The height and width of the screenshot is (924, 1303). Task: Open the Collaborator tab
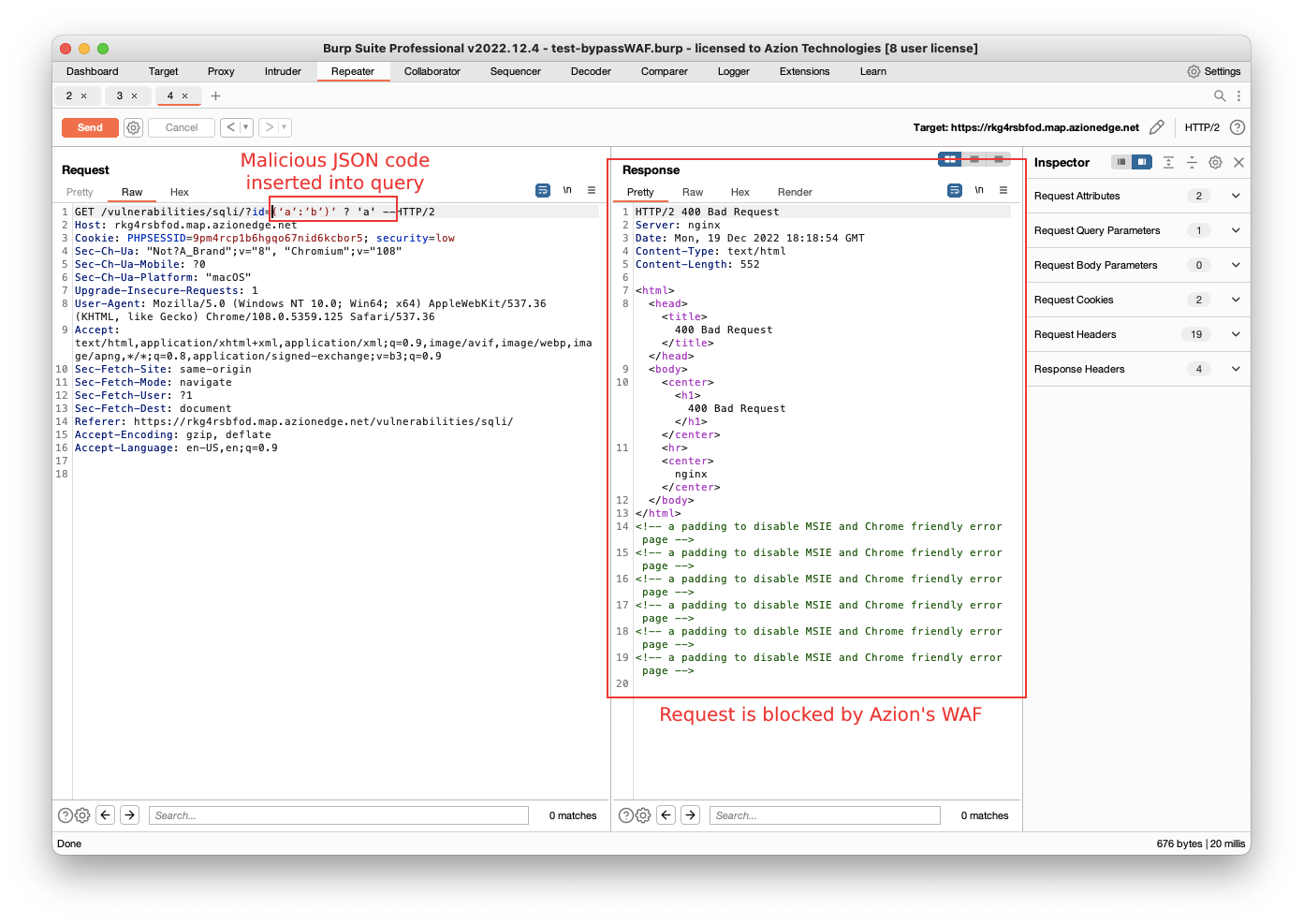coord(432,71)
